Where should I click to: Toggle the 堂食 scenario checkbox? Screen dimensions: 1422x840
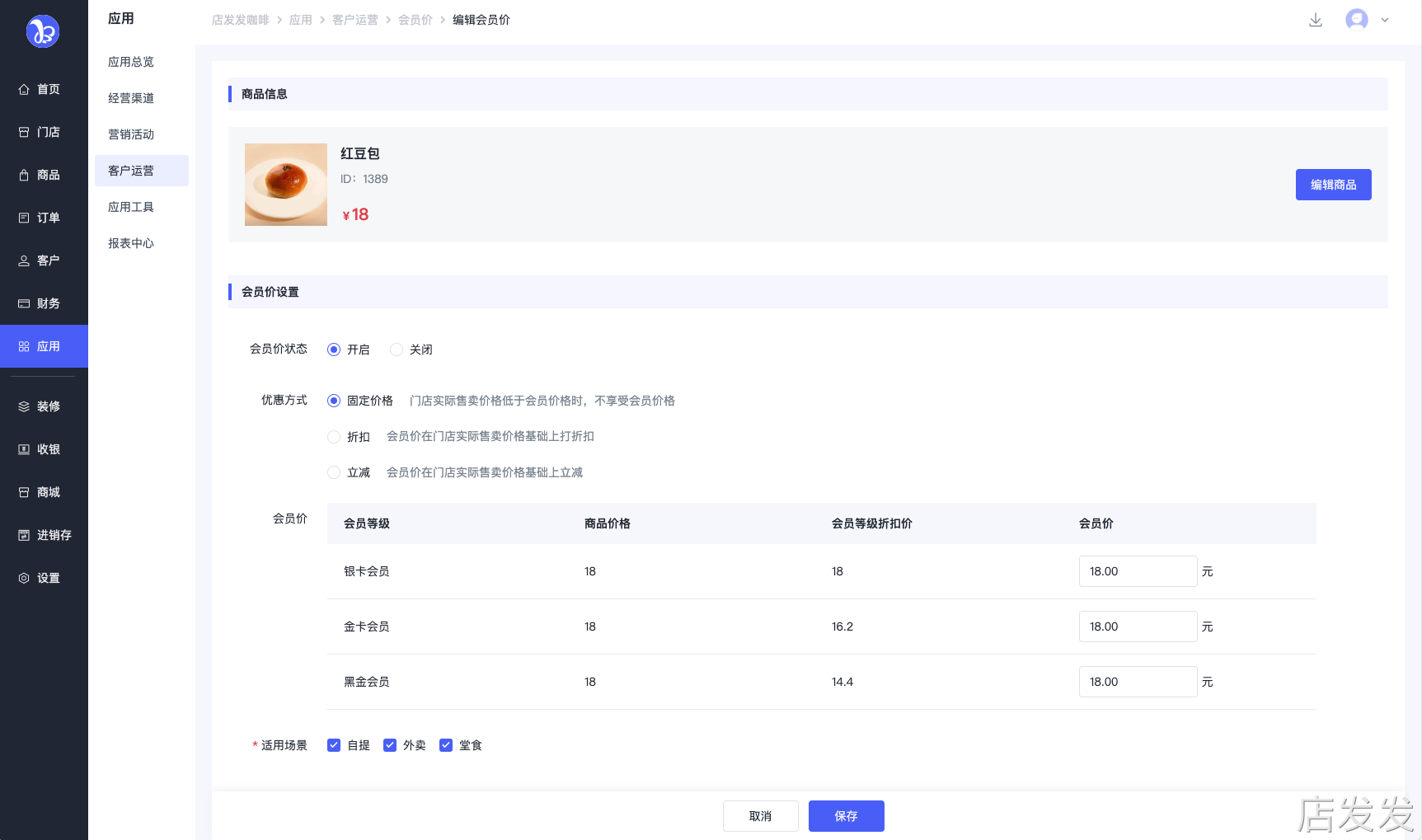coord(446,745)
